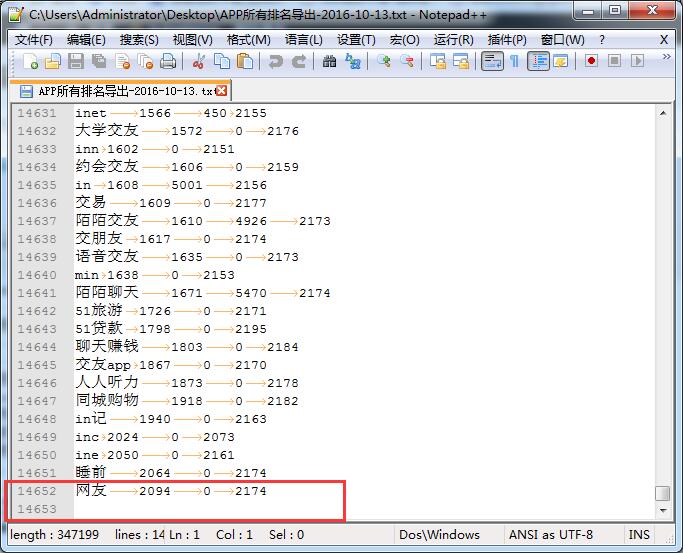Viewport: 683px width, 553px height.
Task: Click the Cut scissors icon
Action: click(199, 61)
